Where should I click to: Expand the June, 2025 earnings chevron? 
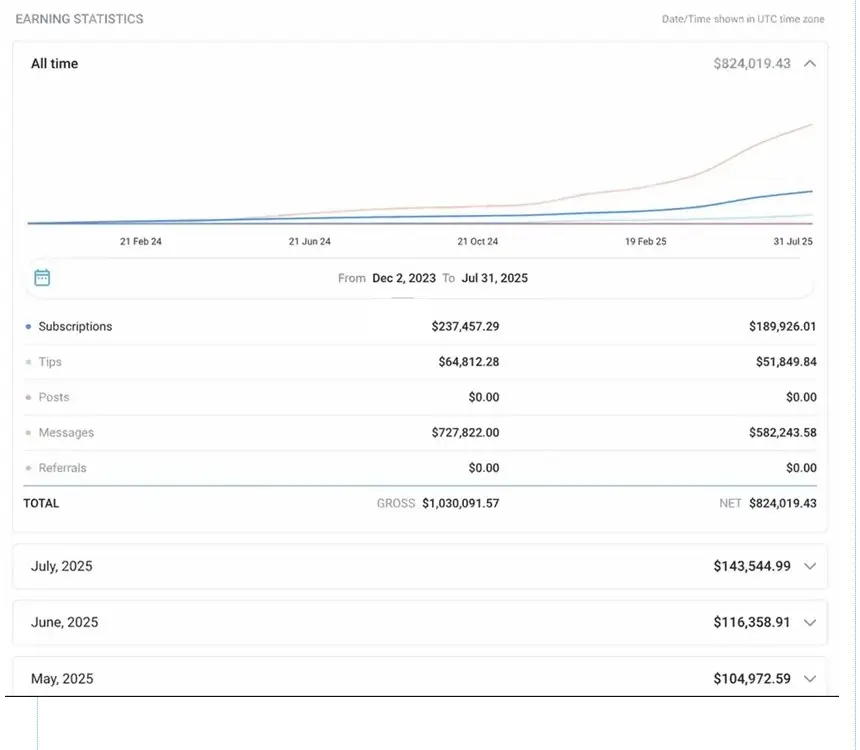coord(810,622)
